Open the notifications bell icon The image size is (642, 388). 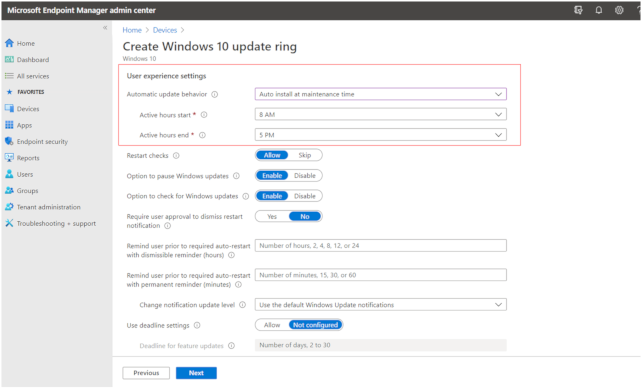(599, 10)
